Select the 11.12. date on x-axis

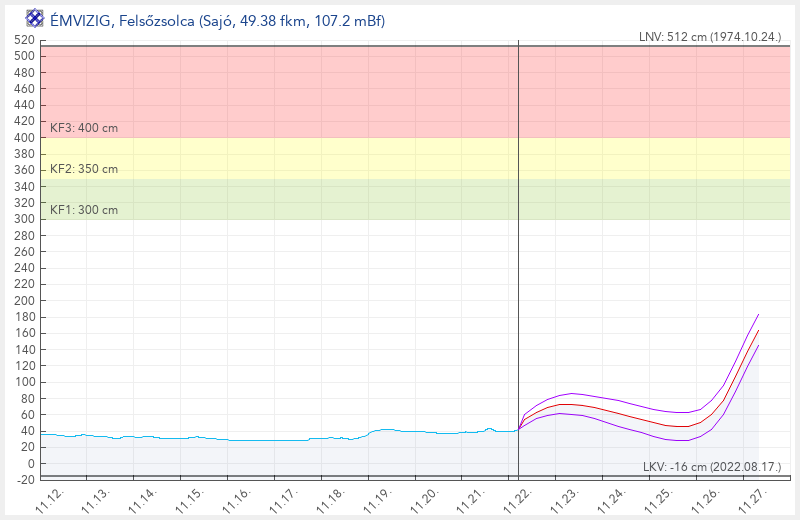click(50, 496)
